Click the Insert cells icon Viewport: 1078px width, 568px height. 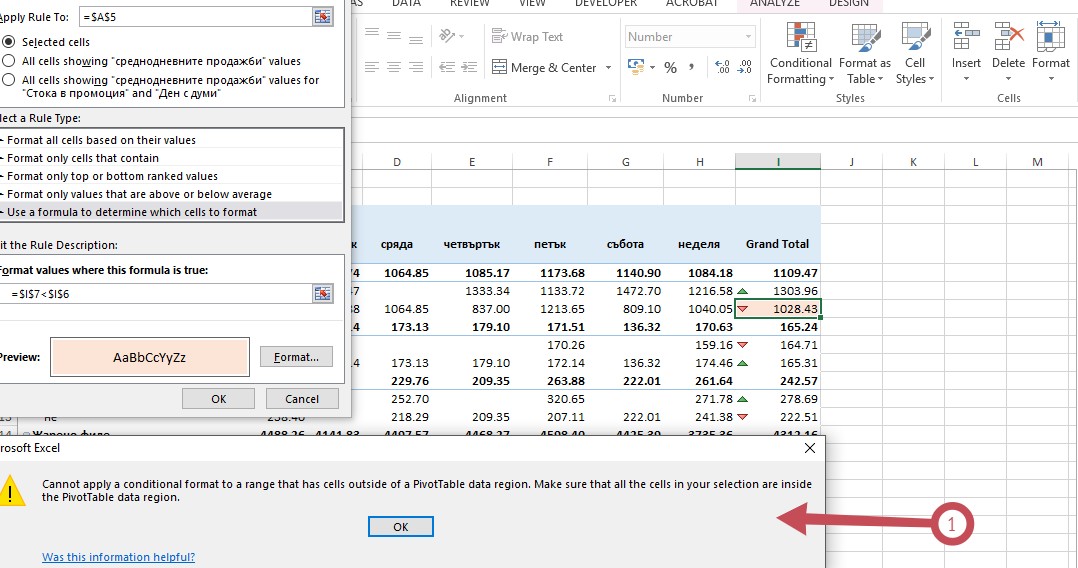point(966,38)
